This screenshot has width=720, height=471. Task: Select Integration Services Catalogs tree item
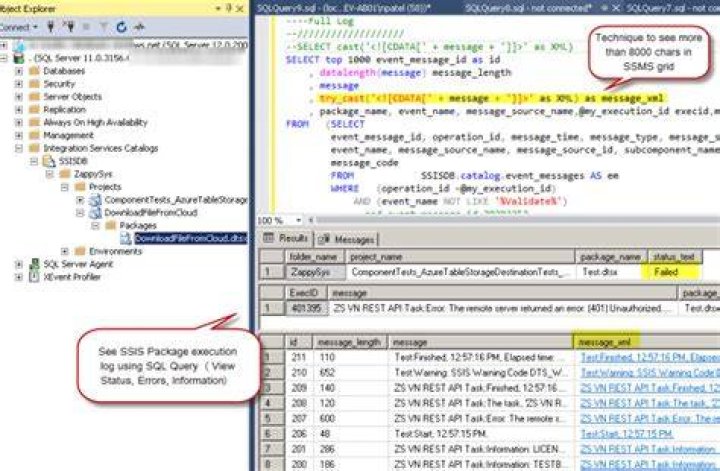pos(101,148)
